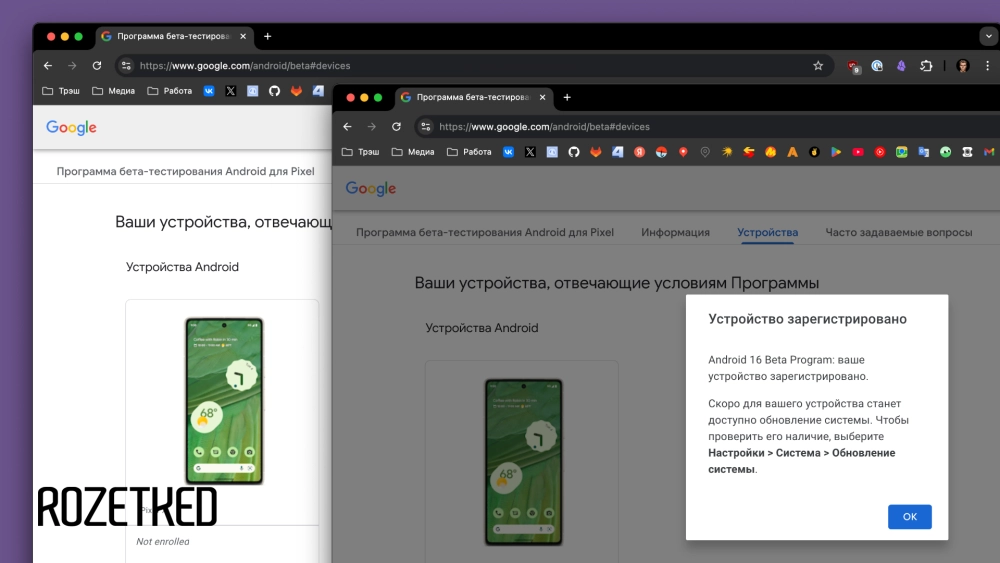Click Программа бета-тестирования heading in back window

[x=185, y=171]
